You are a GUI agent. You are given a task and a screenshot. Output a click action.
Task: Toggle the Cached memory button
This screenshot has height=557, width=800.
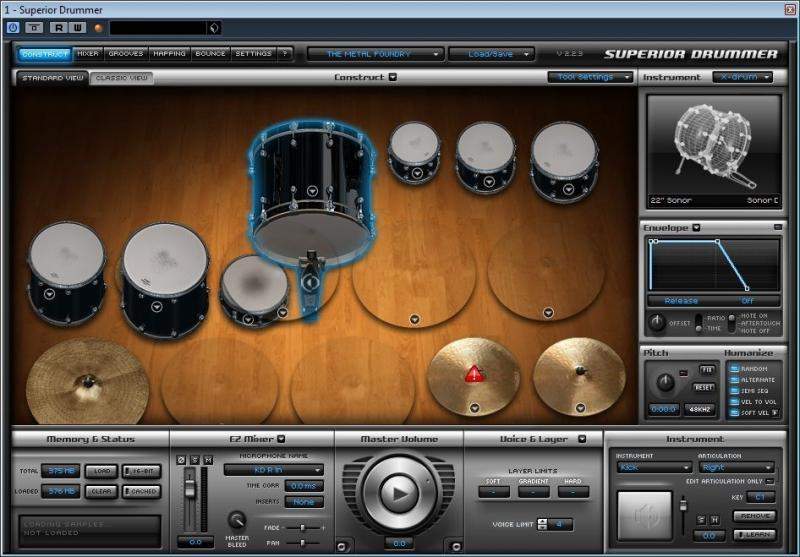[141, 491]
